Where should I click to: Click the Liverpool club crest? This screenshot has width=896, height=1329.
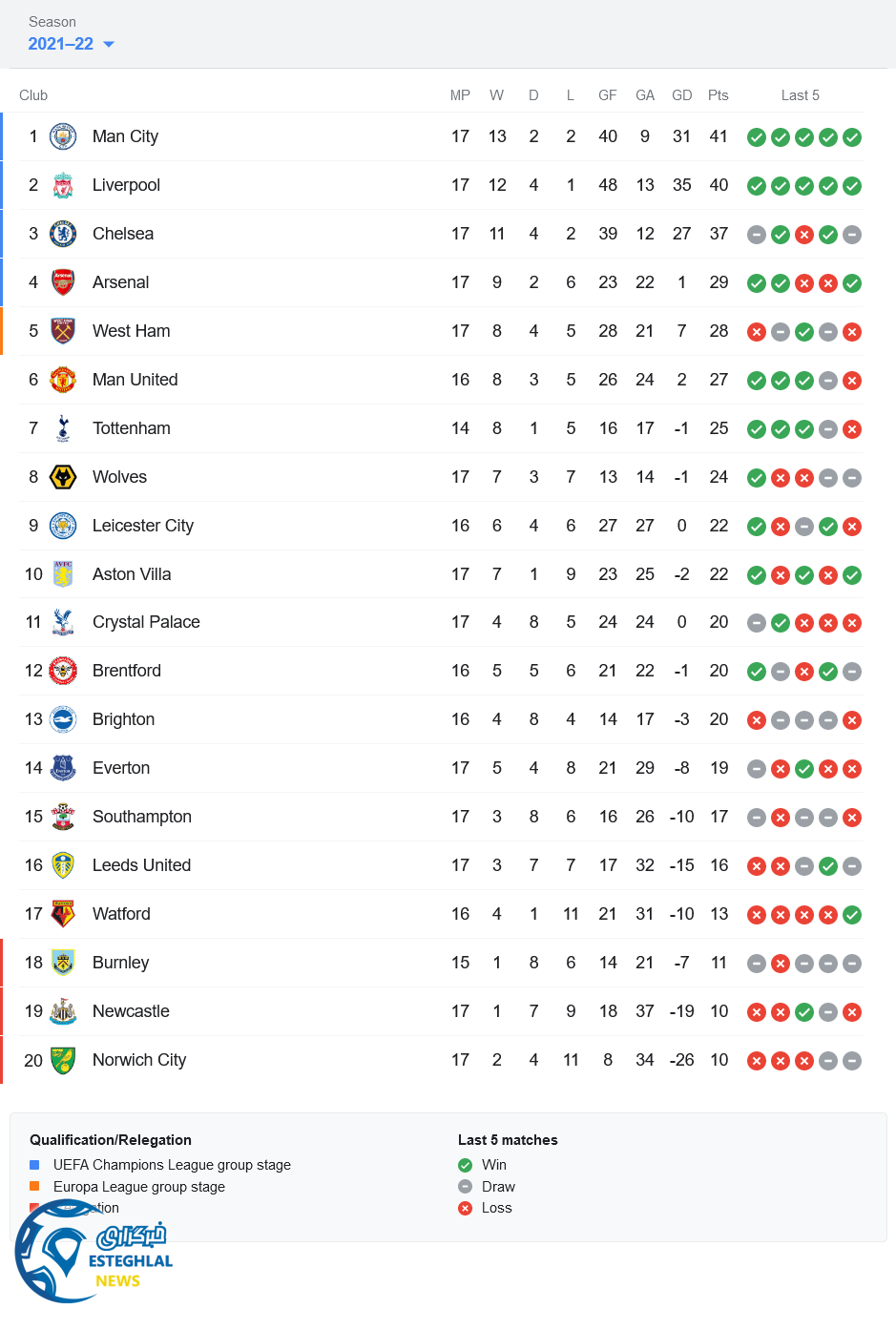[x=63, y=185]
